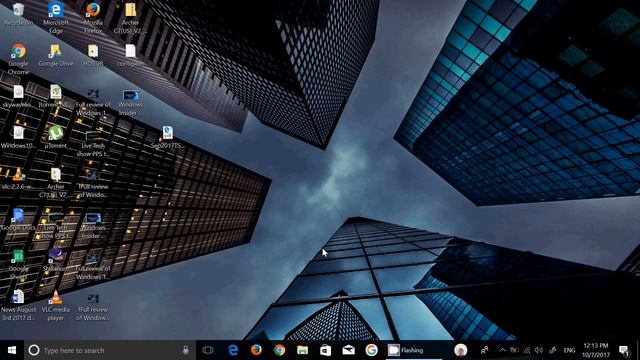The height and width of the screenshot is (360, 640).
Task: Select the Mozilla Firefox desktop shortcut
Action: [93, 18]
